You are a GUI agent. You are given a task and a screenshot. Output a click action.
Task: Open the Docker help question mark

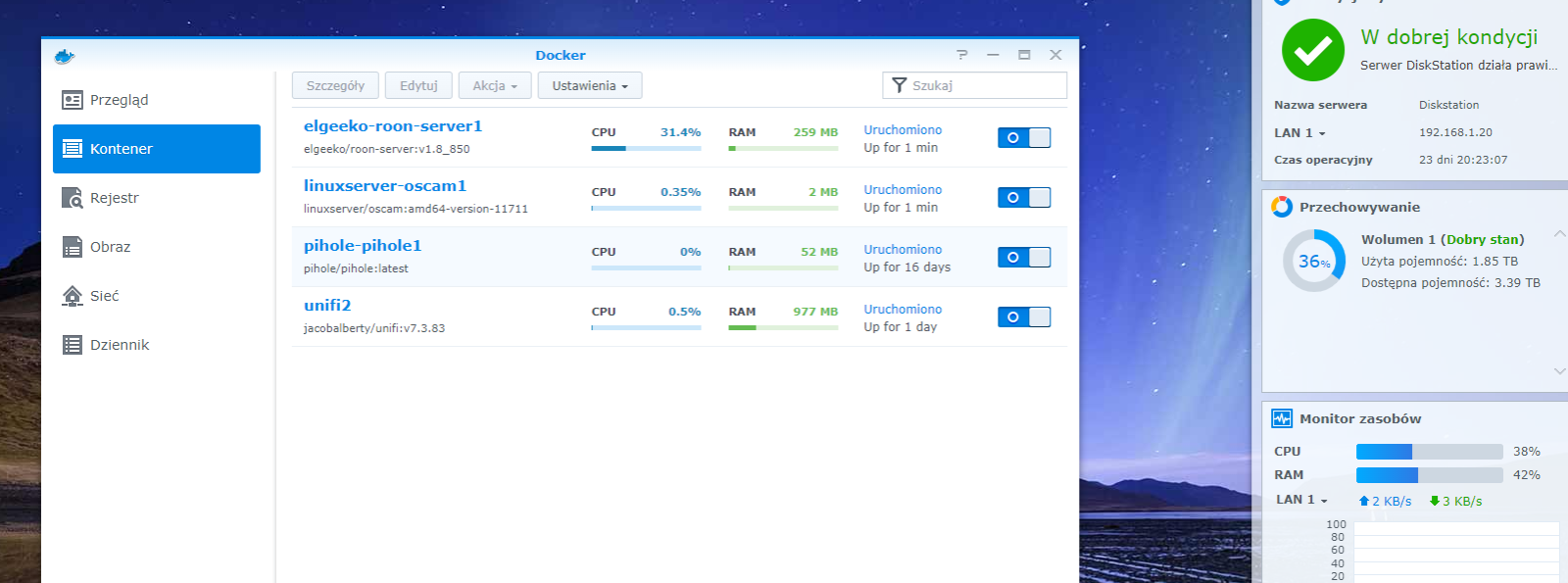(962, 55)
